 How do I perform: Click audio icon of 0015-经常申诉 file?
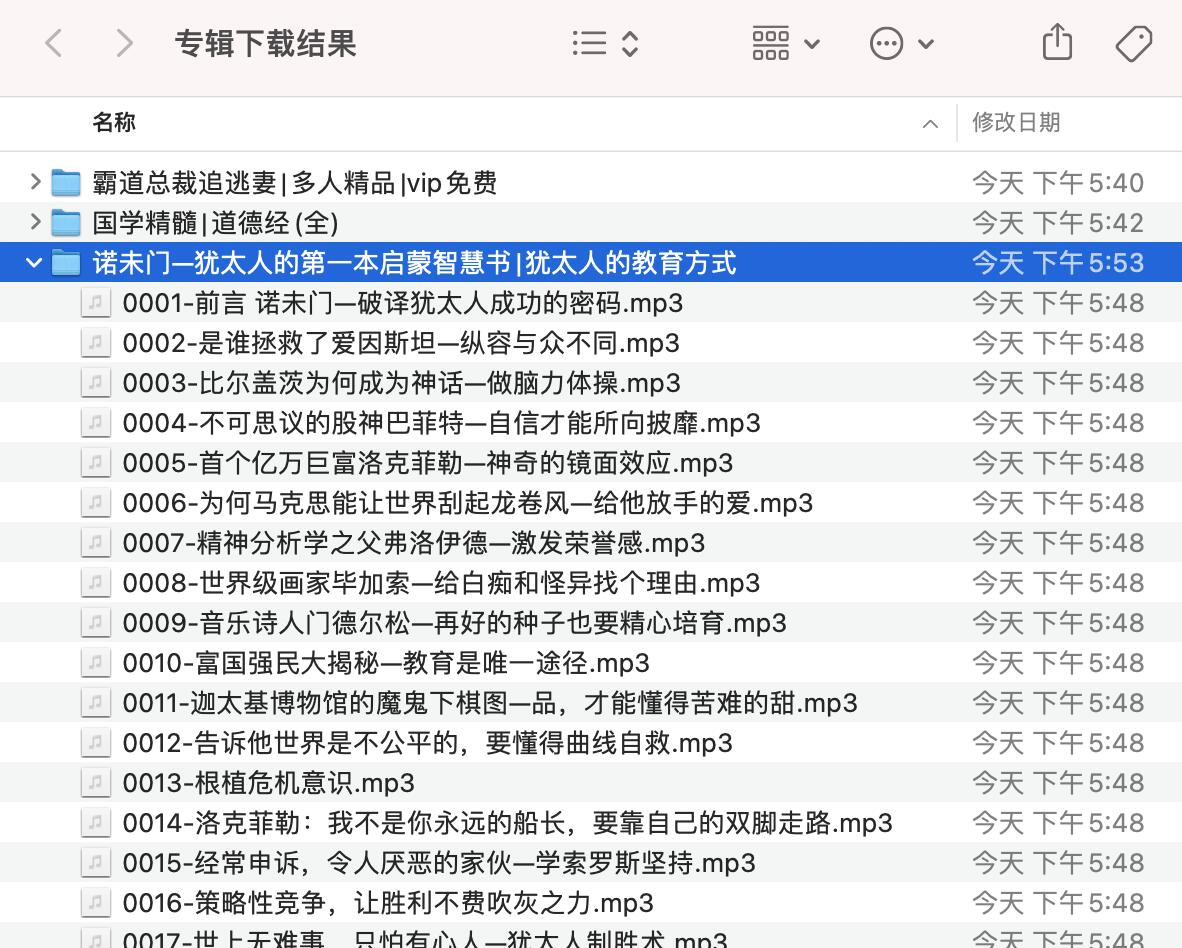pos(96,861)
